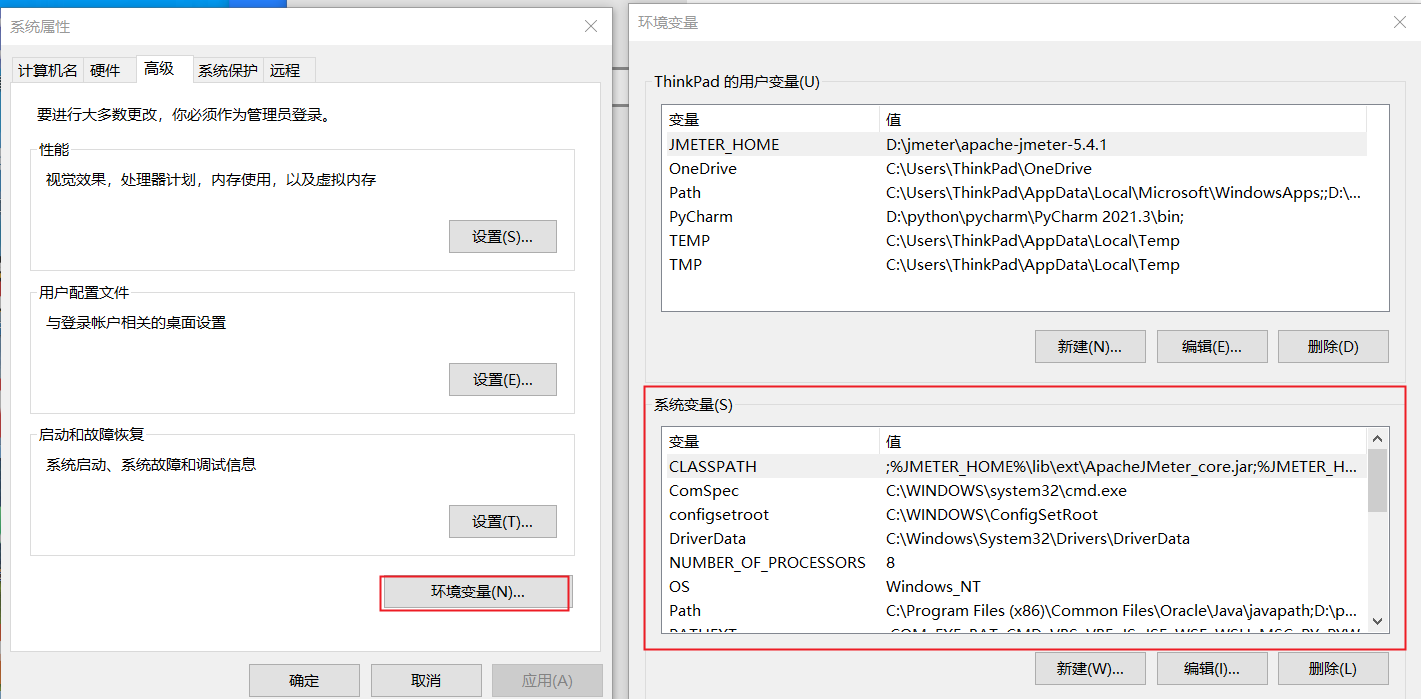The width and height of the screenshot is (1421, 699).
Task: Click value C:\Users\ThinkPad\OneDrive
Action: pyautogui.click(x=989, y=168)
